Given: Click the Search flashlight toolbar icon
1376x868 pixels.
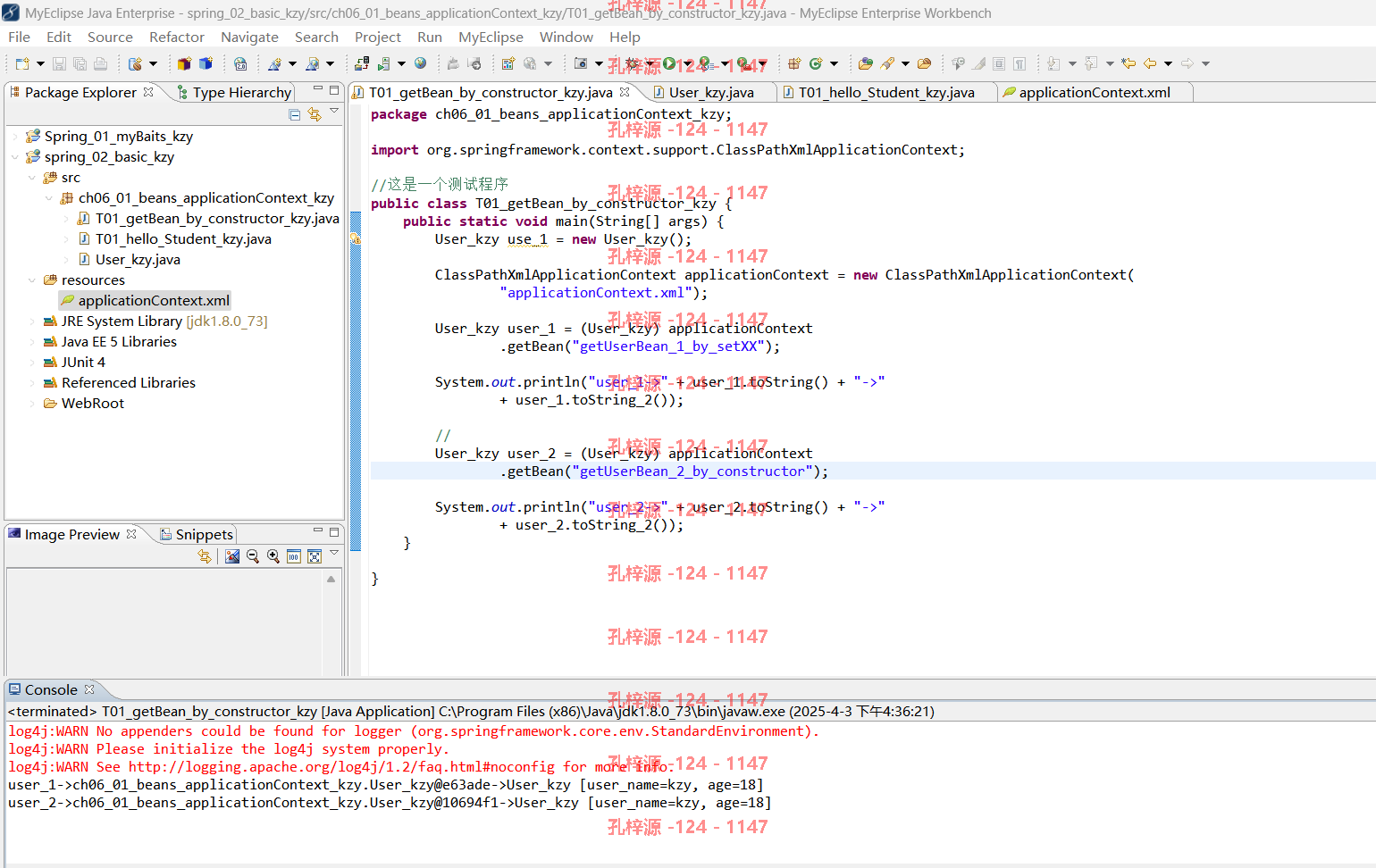Looking at the screenshot, I should pos(887,63).
